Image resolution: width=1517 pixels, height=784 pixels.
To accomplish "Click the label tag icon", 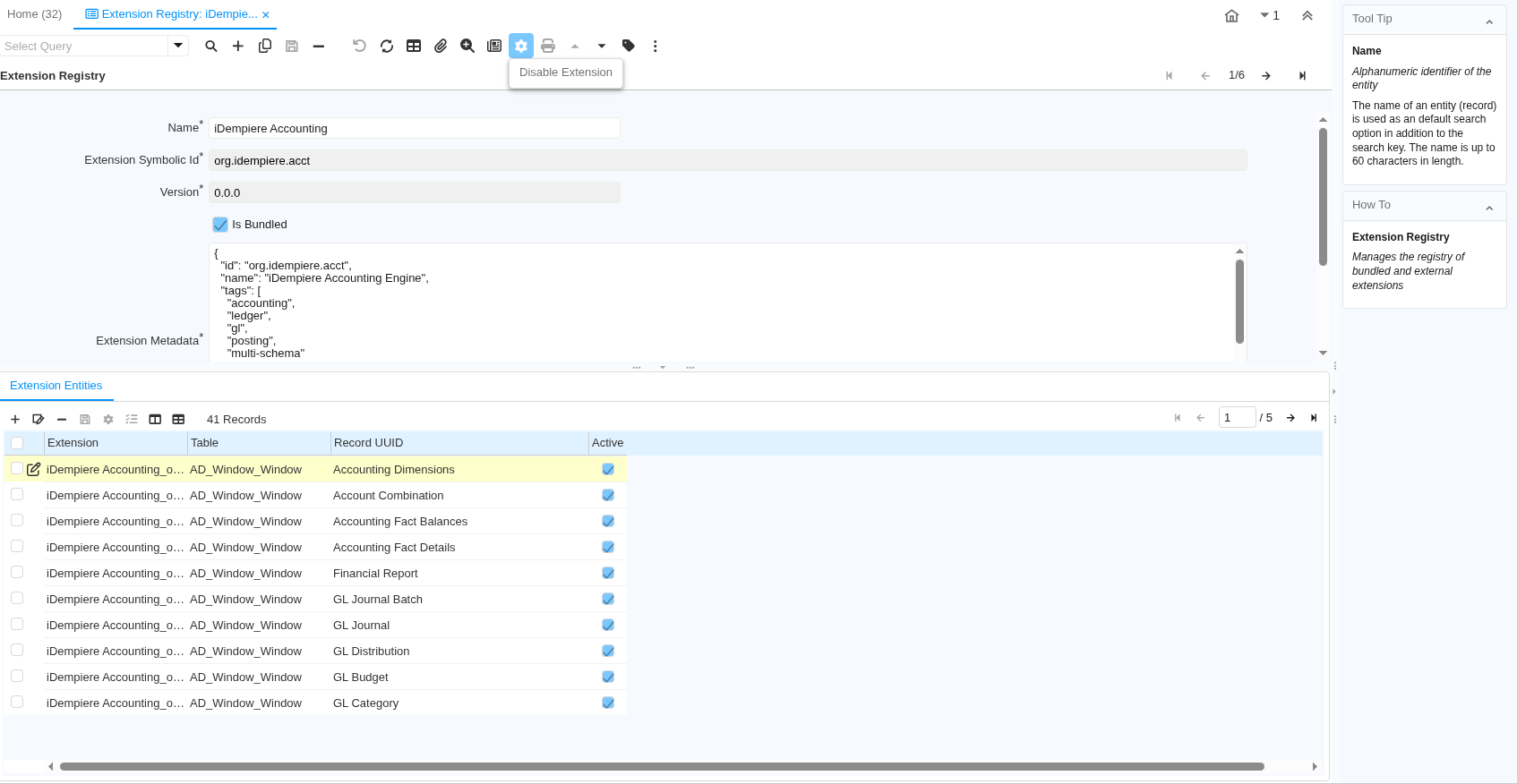I will click(x=629, y=46).
